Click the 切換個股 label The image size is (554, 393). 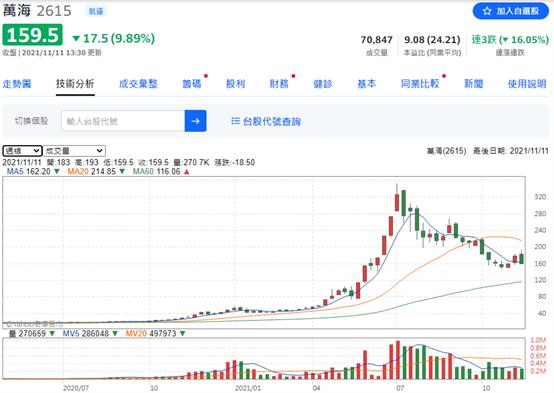tap(31, 121)
